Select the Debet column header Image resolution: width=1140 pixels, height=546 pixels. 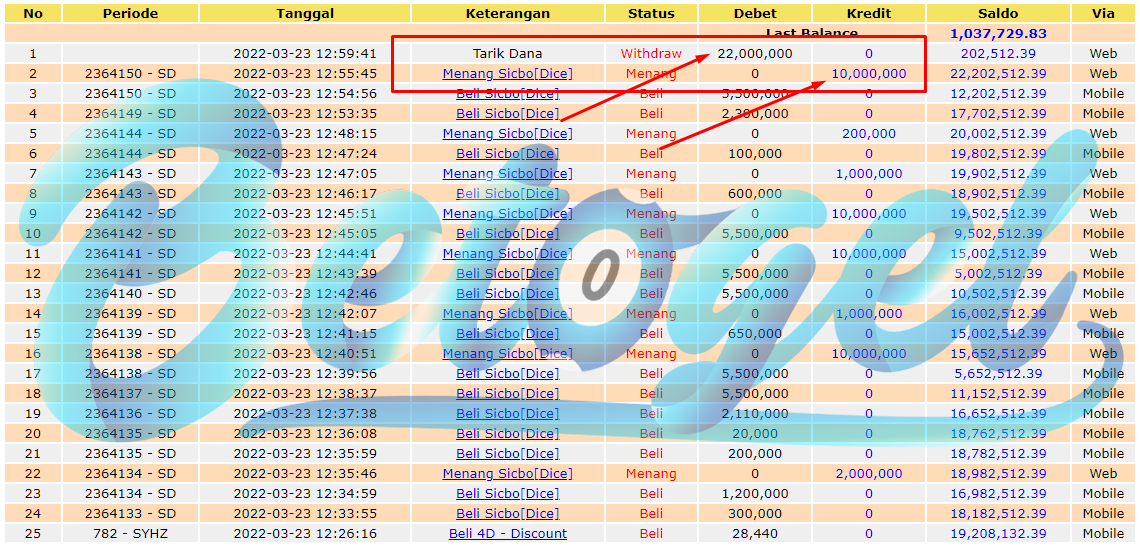pyautogui.click(x=755, y=13)
